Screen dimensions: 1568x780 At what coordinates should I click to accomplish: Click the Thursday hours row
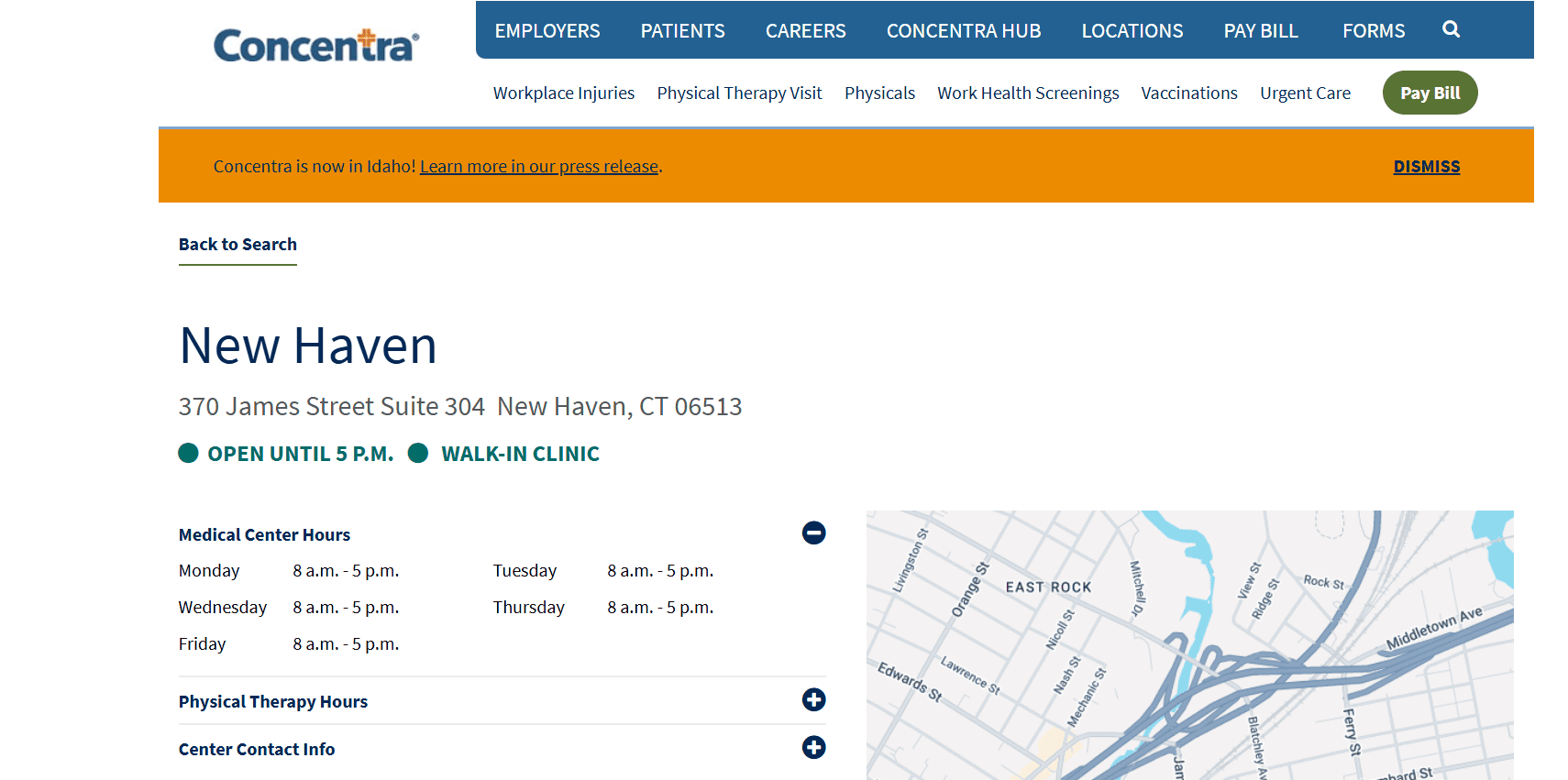[603, 607]
